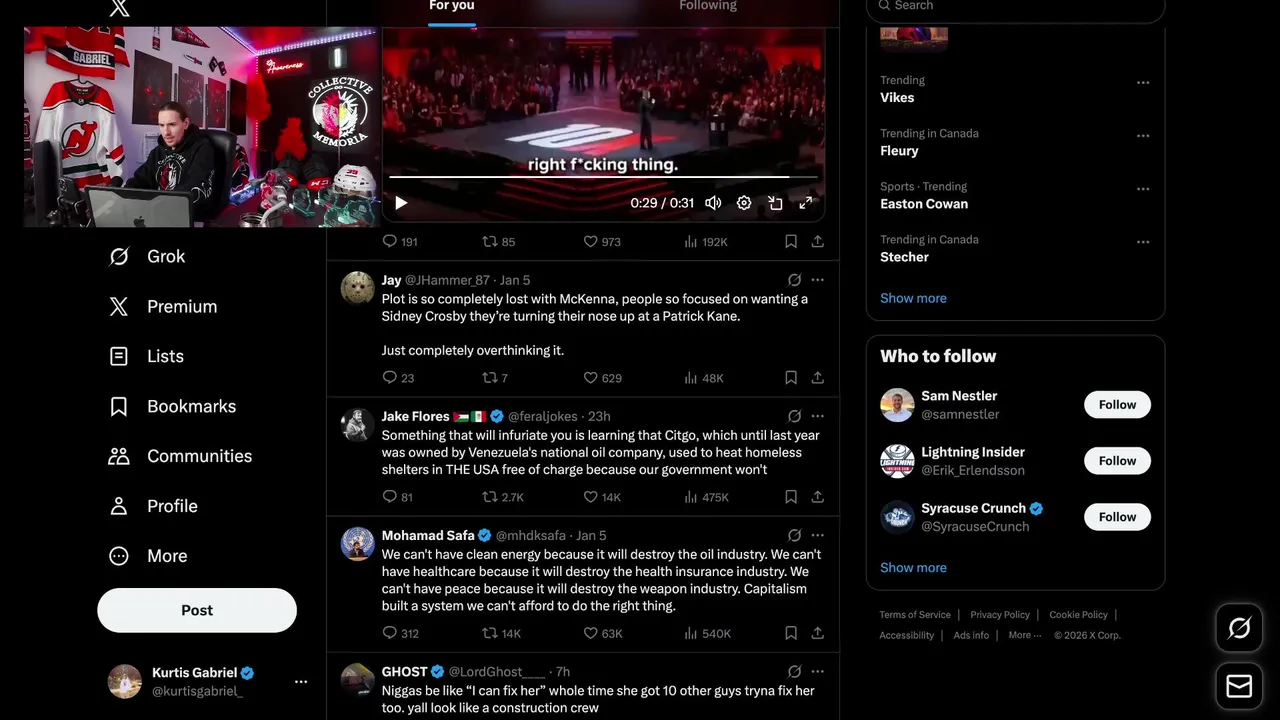
Task: Reply to Mohamad Safa's post
Action: (390, 633)
